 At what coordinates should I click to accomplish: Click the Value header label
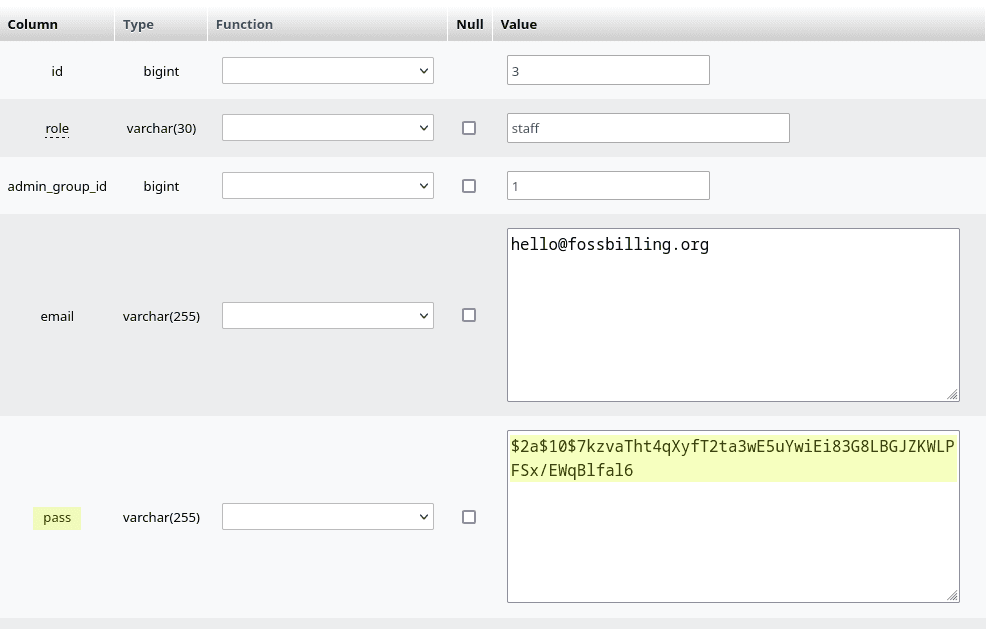518,24
